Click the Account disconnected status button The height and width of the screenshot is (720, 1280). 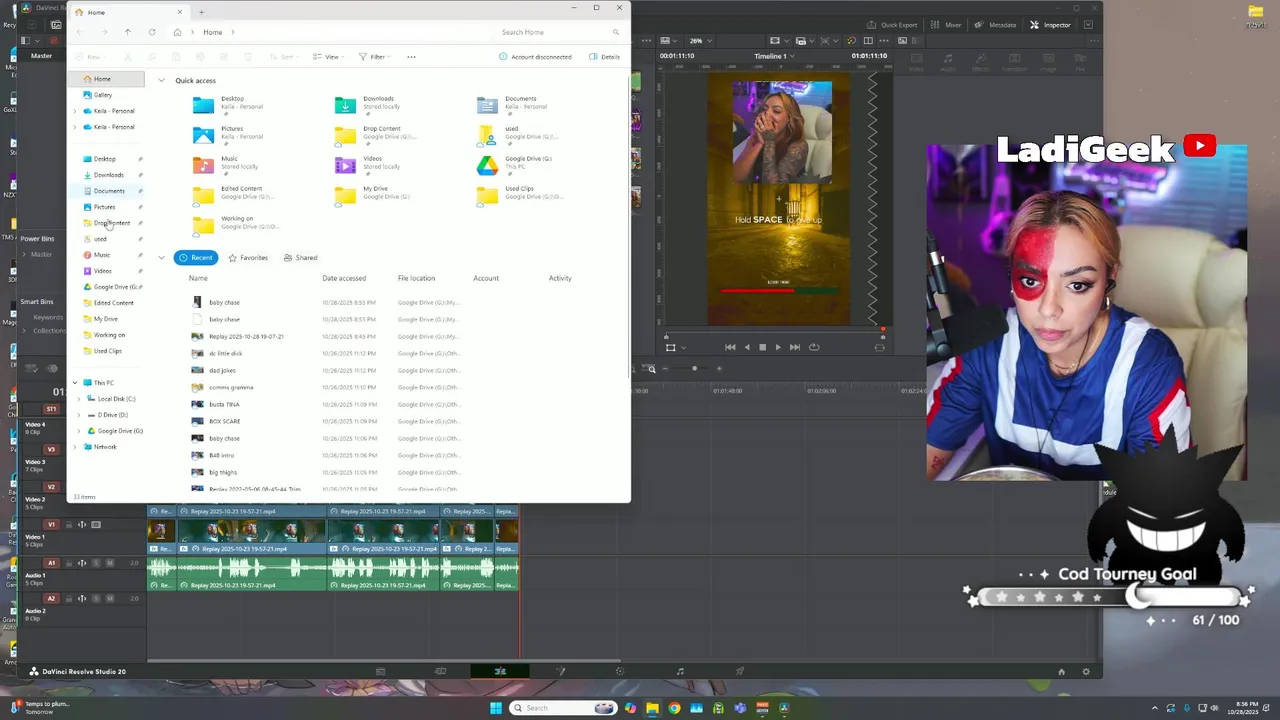click(535, 57)
